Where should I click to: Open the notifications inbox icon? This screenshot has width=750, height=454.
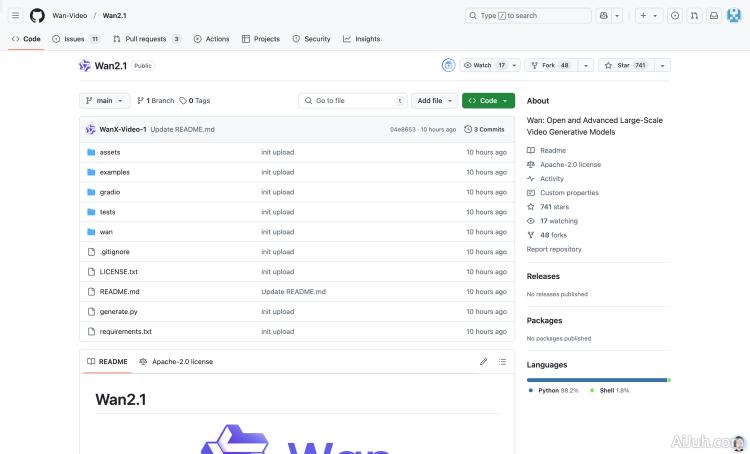click(713, 16)
